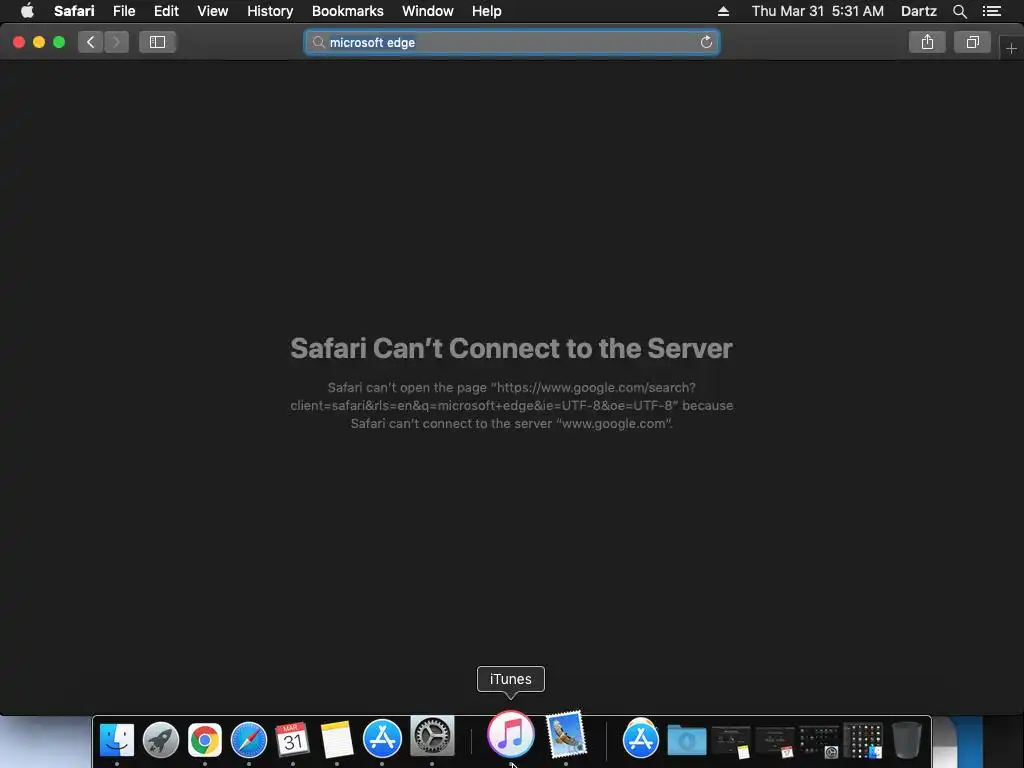Click the eject icon in the menu bar
The height and width of the screenshot is (768, 1024).
[x=723, y=11]
